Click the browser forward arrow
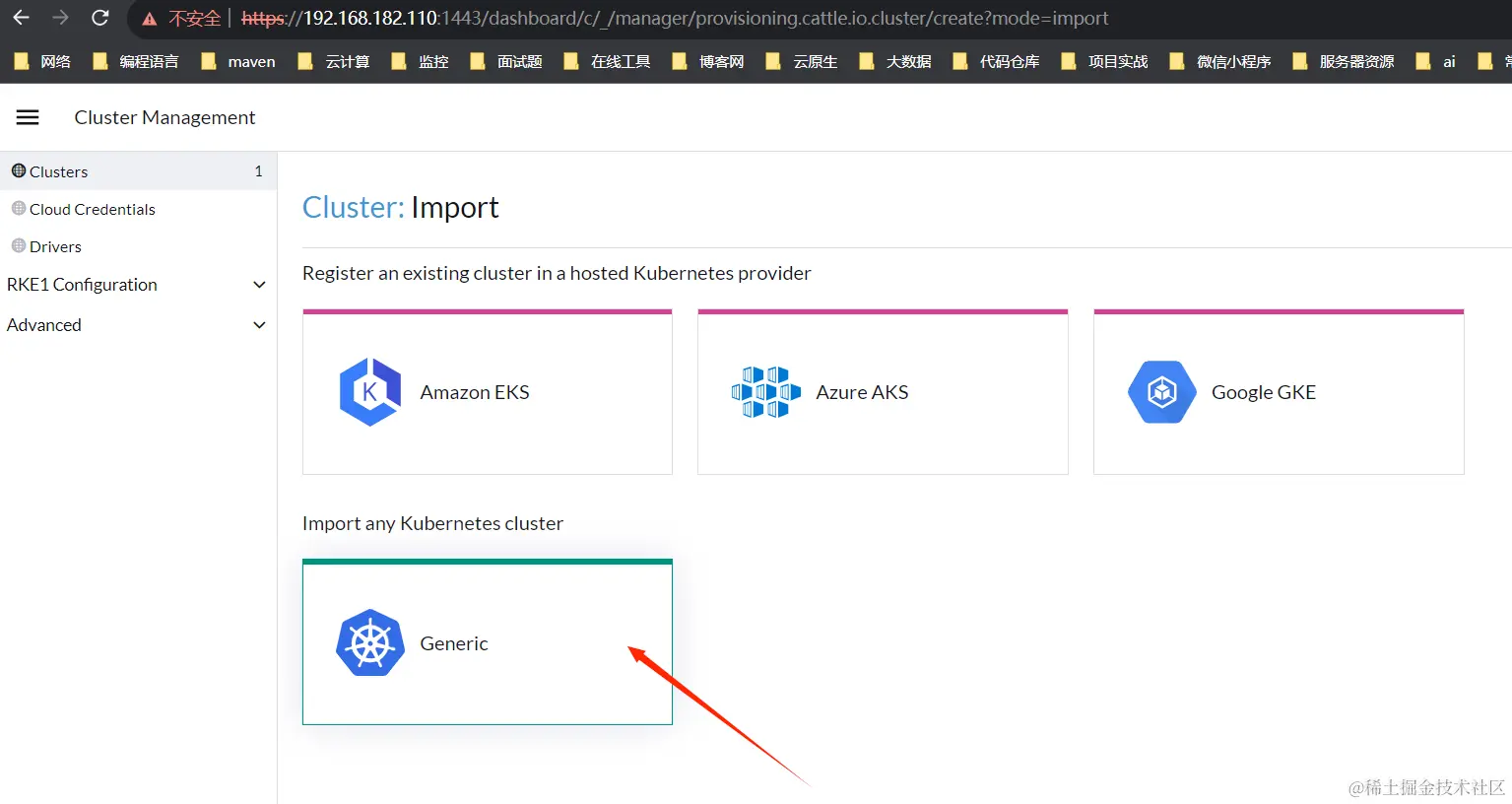1512x804 pixels. tap(60, 18)
